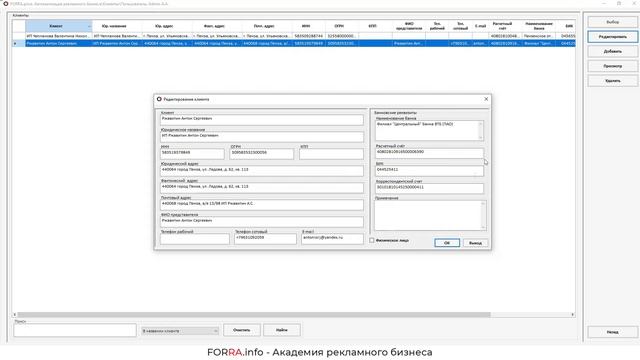Click the Выход button in the dialog
Image resolution: width=640 pixels, height=360 pixels.
tap(475, 243)
